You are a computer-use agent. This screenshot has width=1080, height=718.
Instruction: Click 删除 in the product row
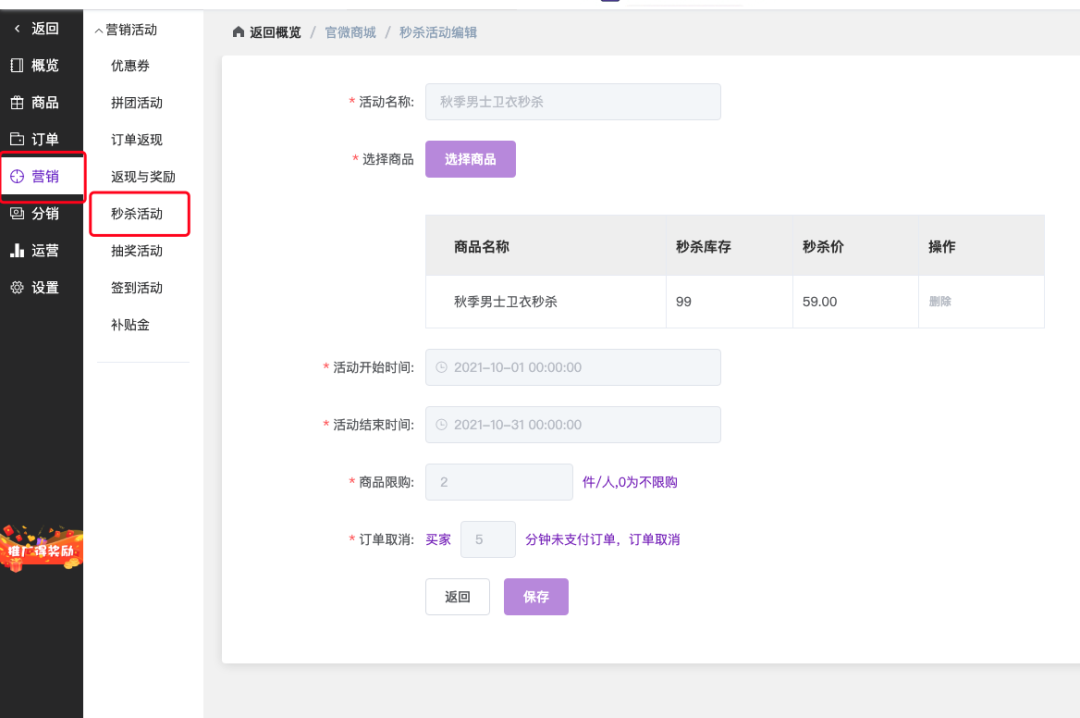click(940, 301)
